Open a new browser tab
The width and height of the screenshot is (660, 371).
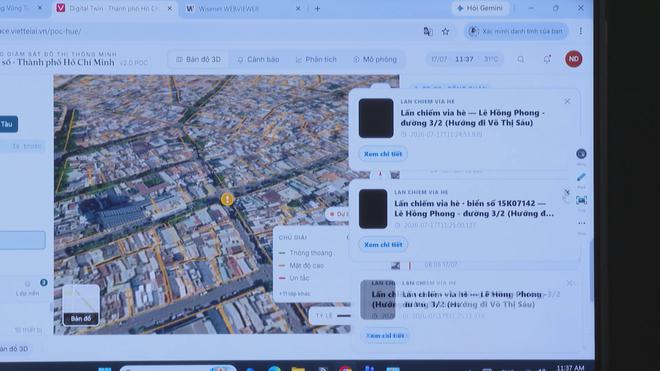[x=317, y=8]
